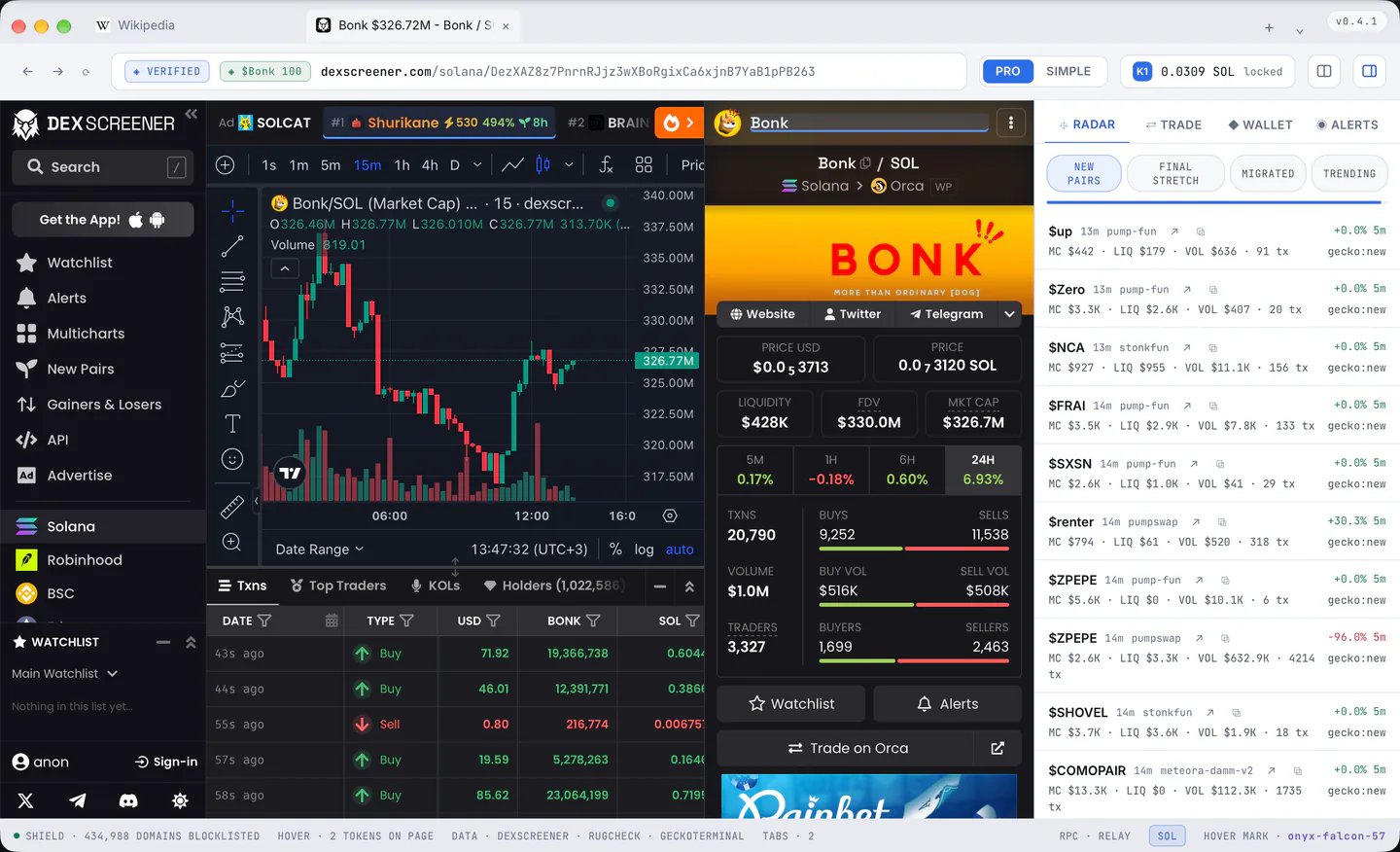Open the Discord icon in sidebar

click(x=128, y=800)
